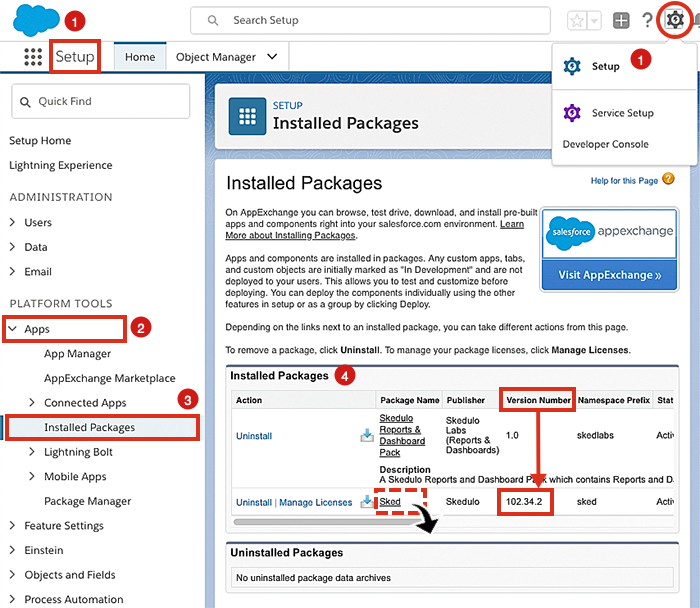Open Learn More about Installing Packages link

(290, 235)
